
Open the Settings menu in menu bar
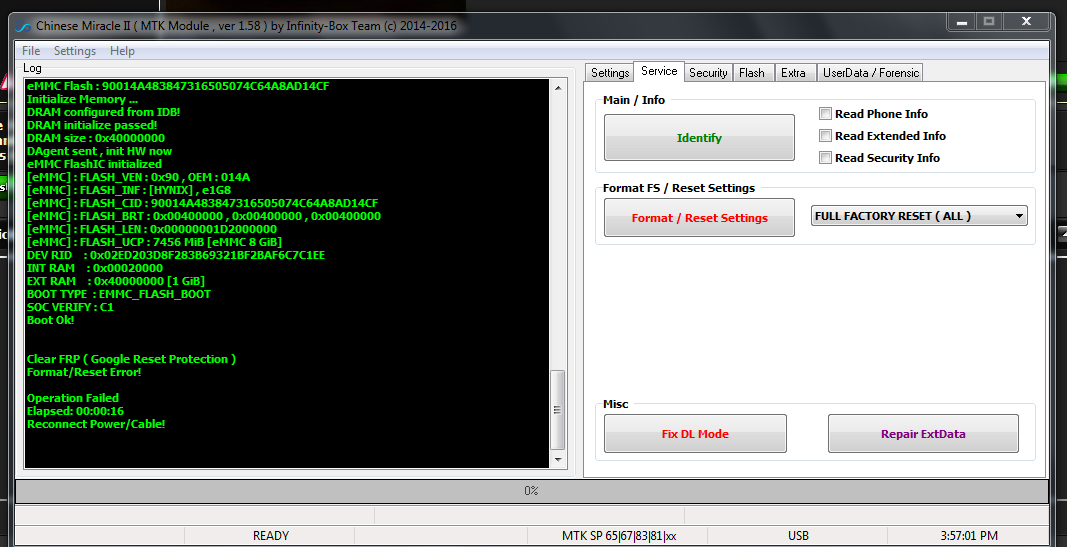coord(75,51)
